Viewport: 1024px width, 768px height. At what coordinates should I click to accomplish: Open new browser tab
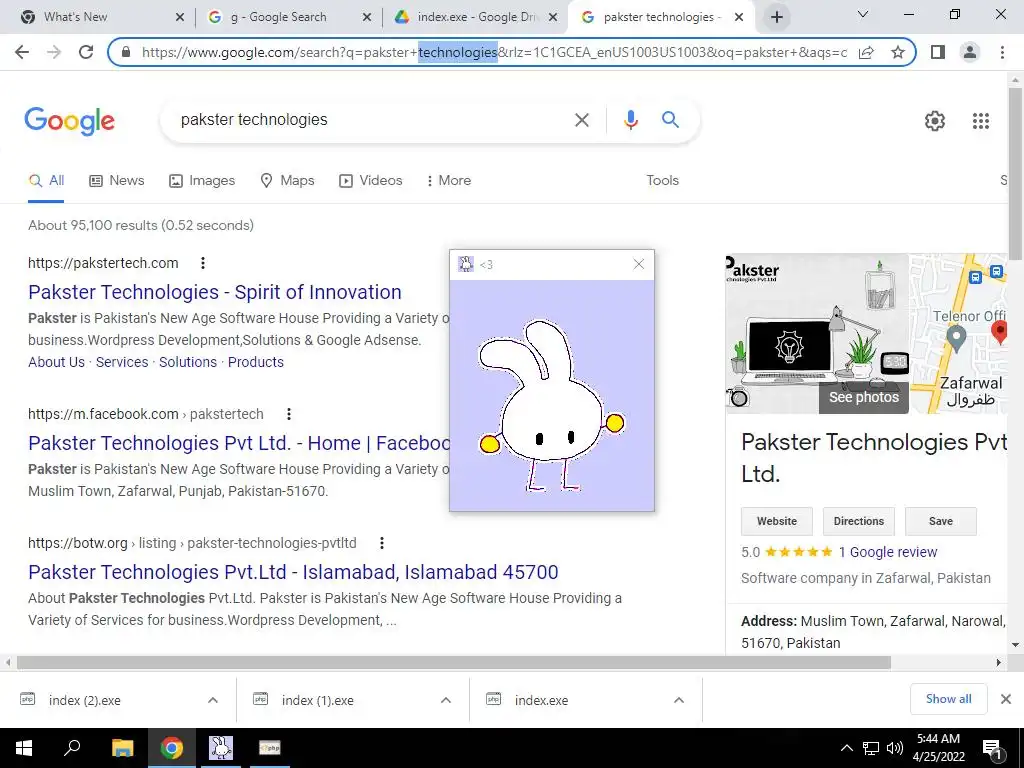pos(776,17)
